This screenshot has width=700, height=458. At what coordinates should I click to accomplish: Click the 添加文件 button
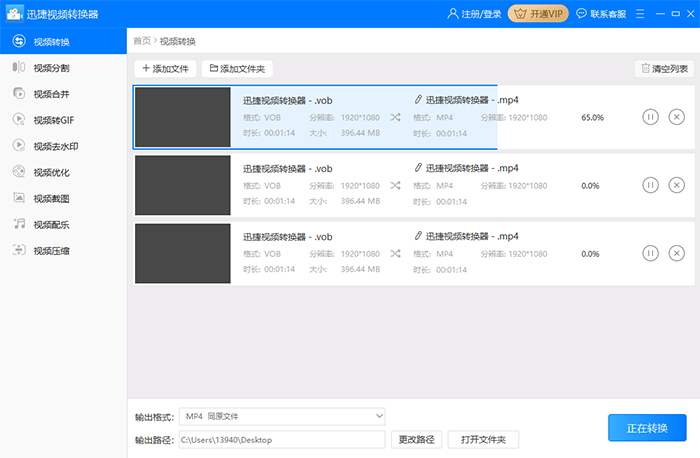point(165,69)
